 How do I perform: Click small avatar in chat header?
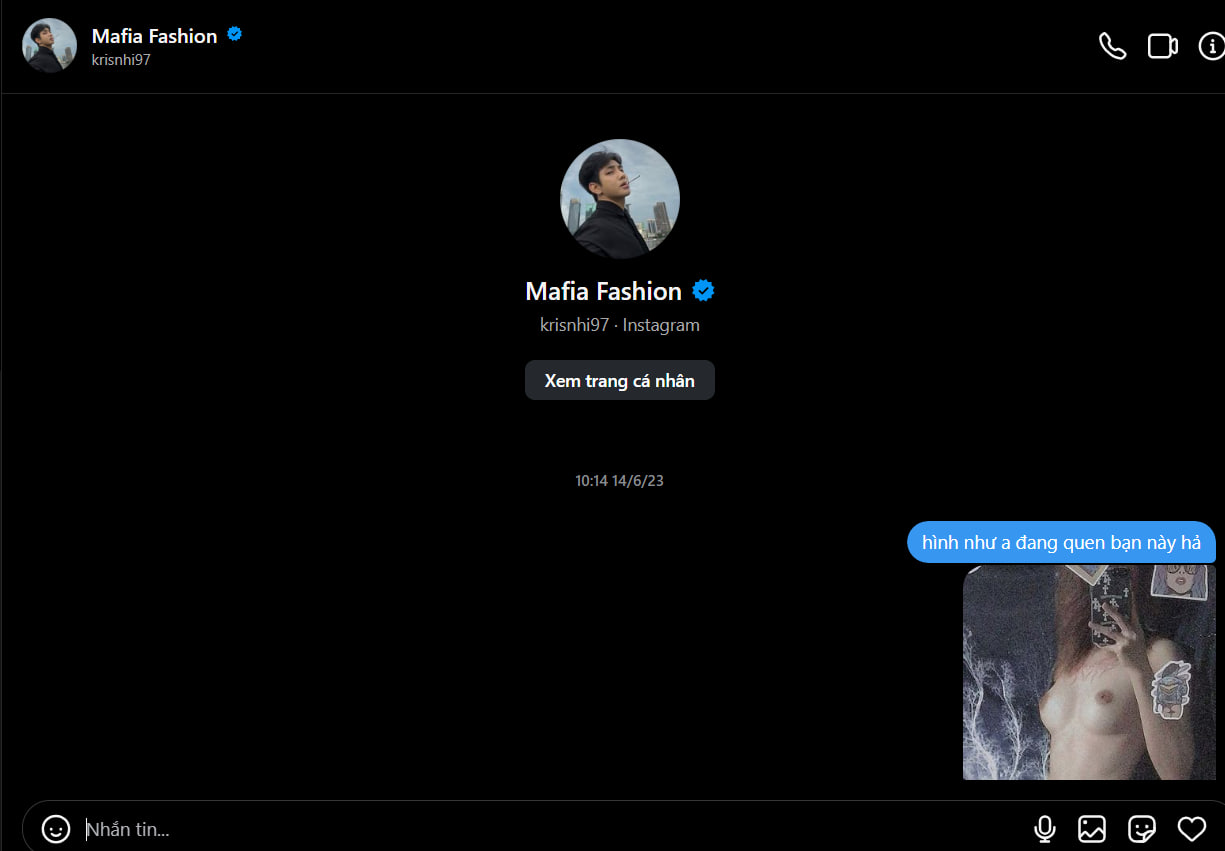click(49, 46)
